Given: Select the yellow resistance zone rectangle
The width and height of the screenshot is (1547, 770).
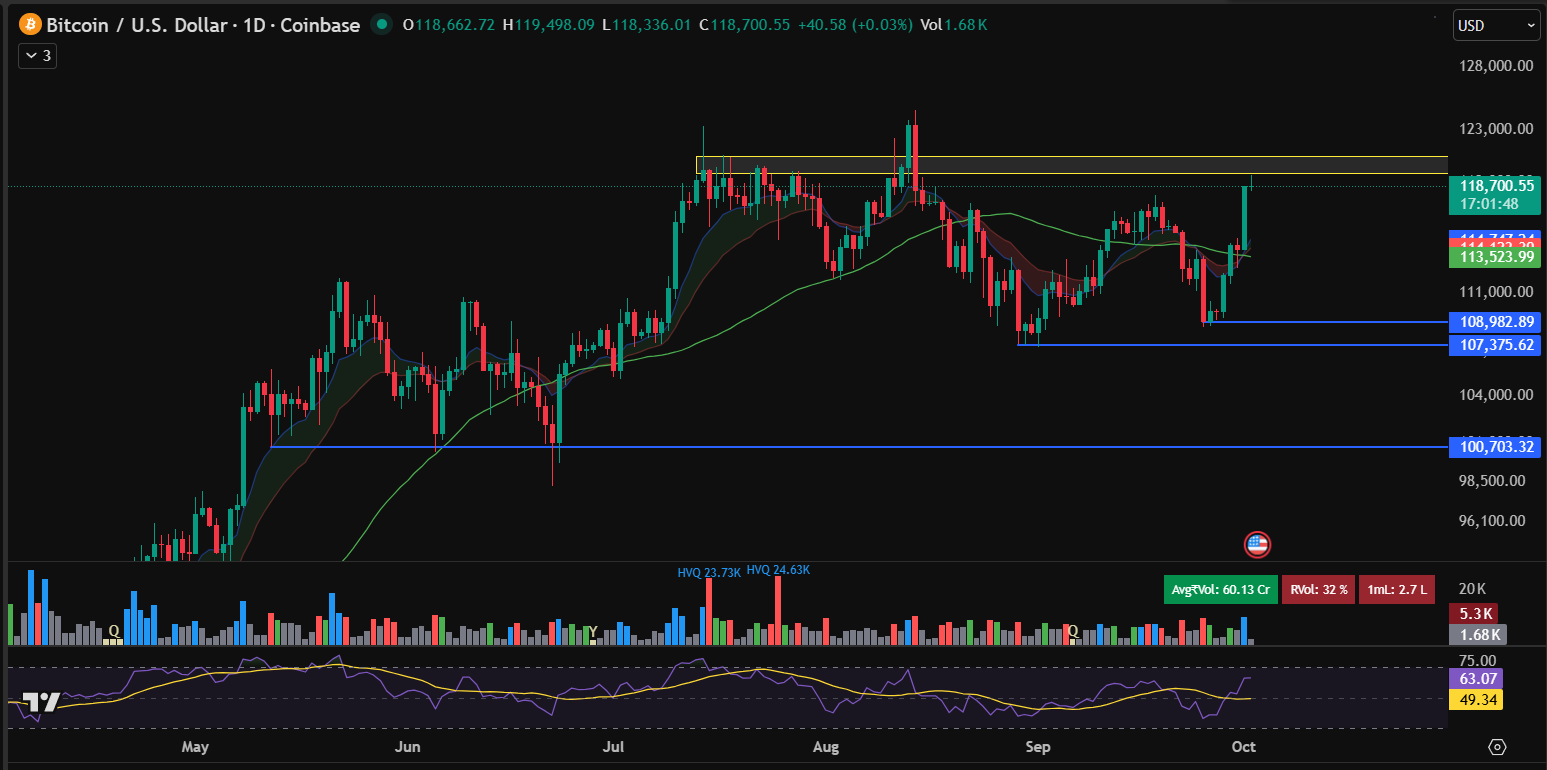Looking at the screenshot, I should tap(1070, 165).
